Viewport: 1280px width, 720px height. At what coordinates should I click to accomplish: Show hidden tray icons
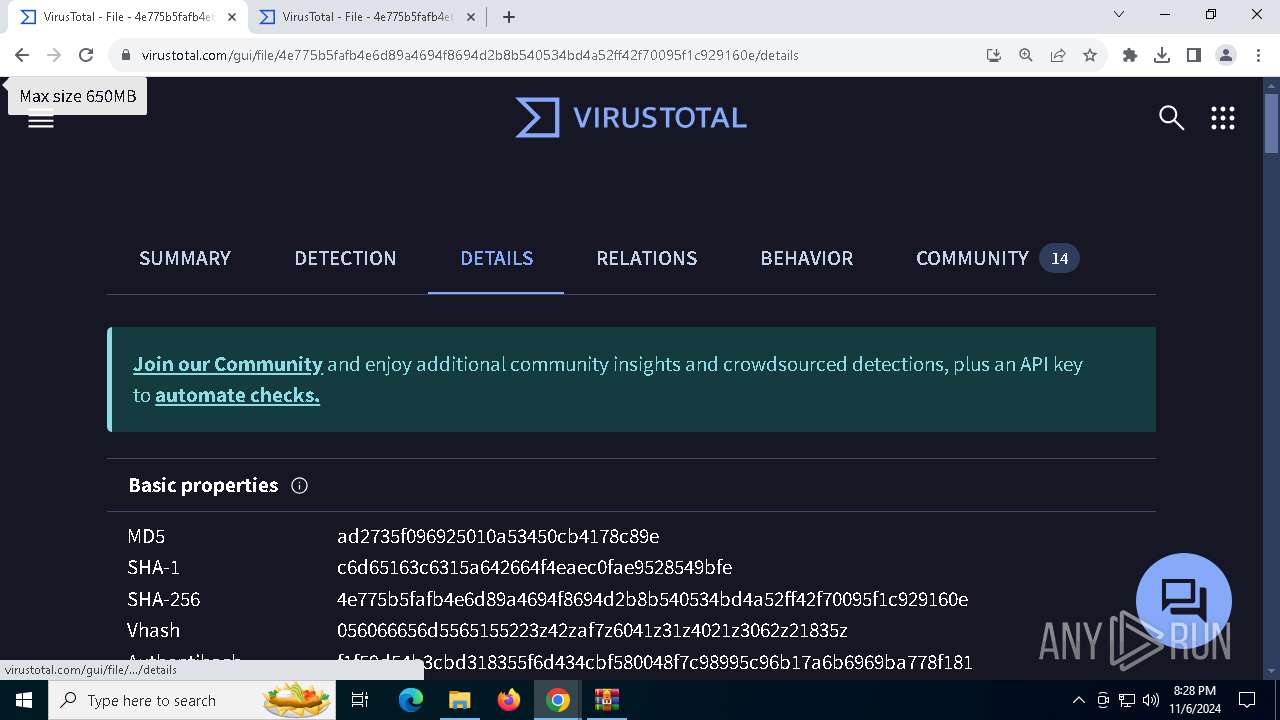coord(1078,700)
